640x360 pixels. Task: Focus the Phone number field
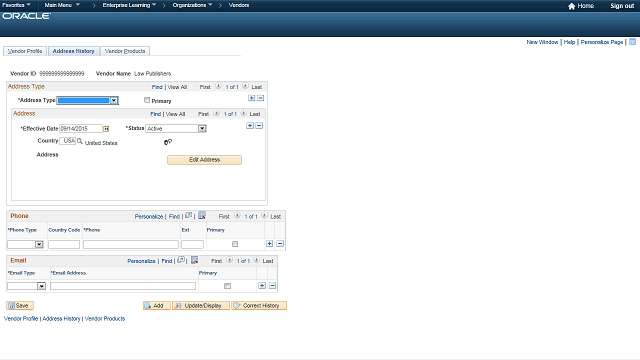pos(131,244)
